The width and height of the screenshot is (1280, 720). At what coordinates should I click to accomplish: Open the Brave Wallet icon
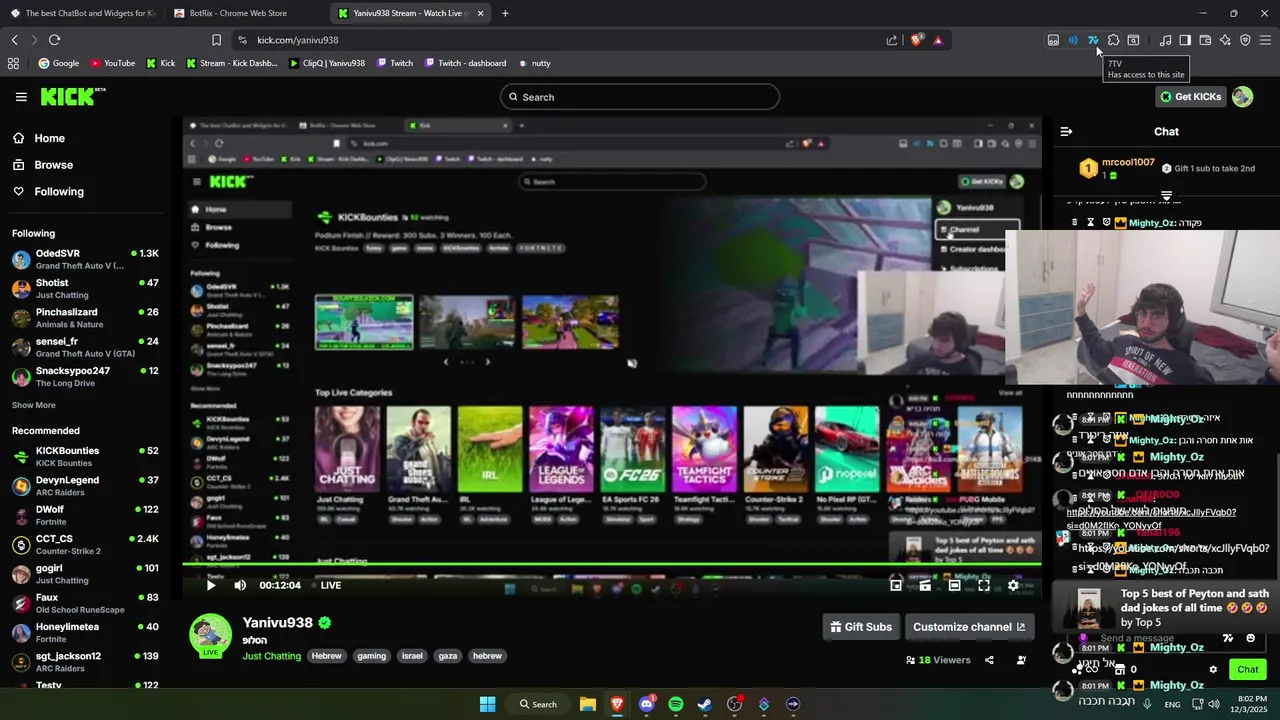[1205, 40]
